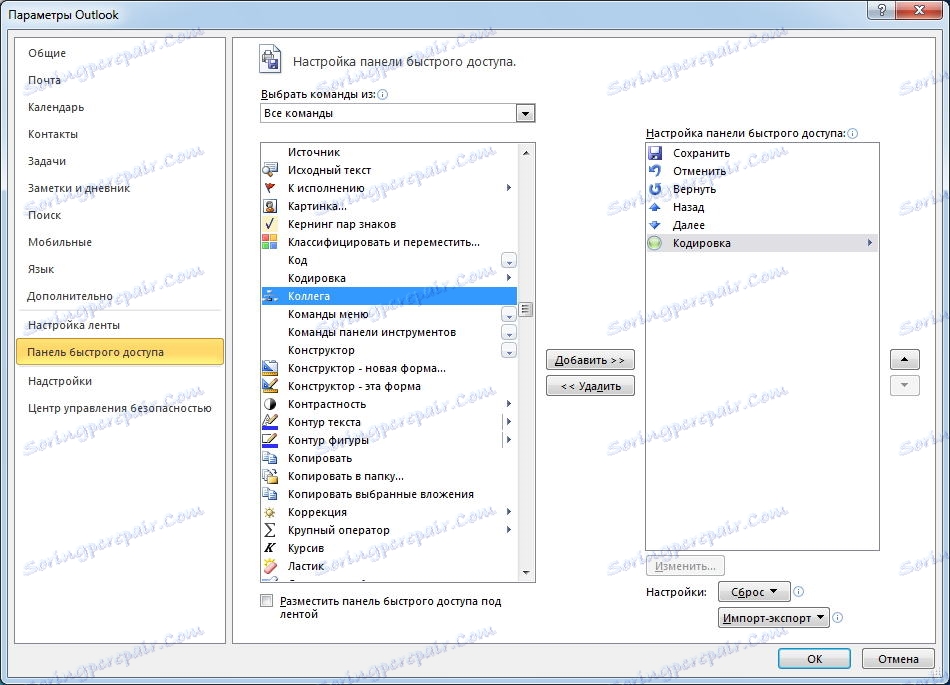Viewport: 950px width, 685px height.
Task: Open the Настройка ленты category
Action: click(74, 325)
